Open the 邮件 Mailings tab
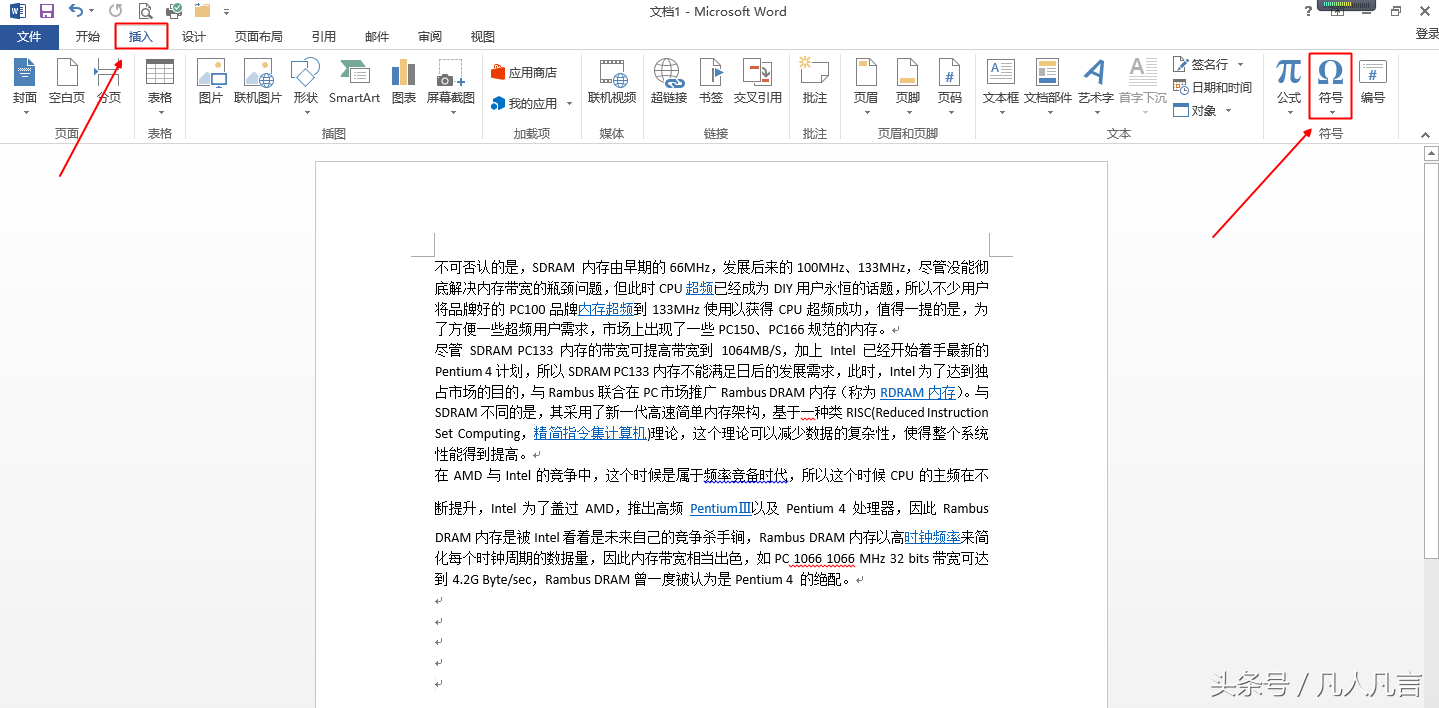Viewport: 1439px width, 708px height. click(x=377, y=37)
